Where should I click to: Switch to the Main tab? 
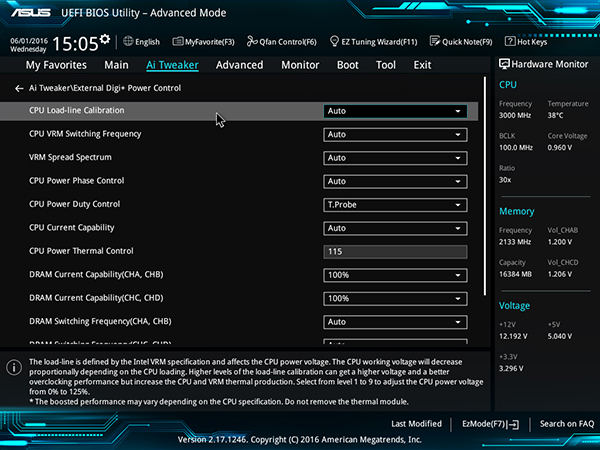(x=116, y=65)
